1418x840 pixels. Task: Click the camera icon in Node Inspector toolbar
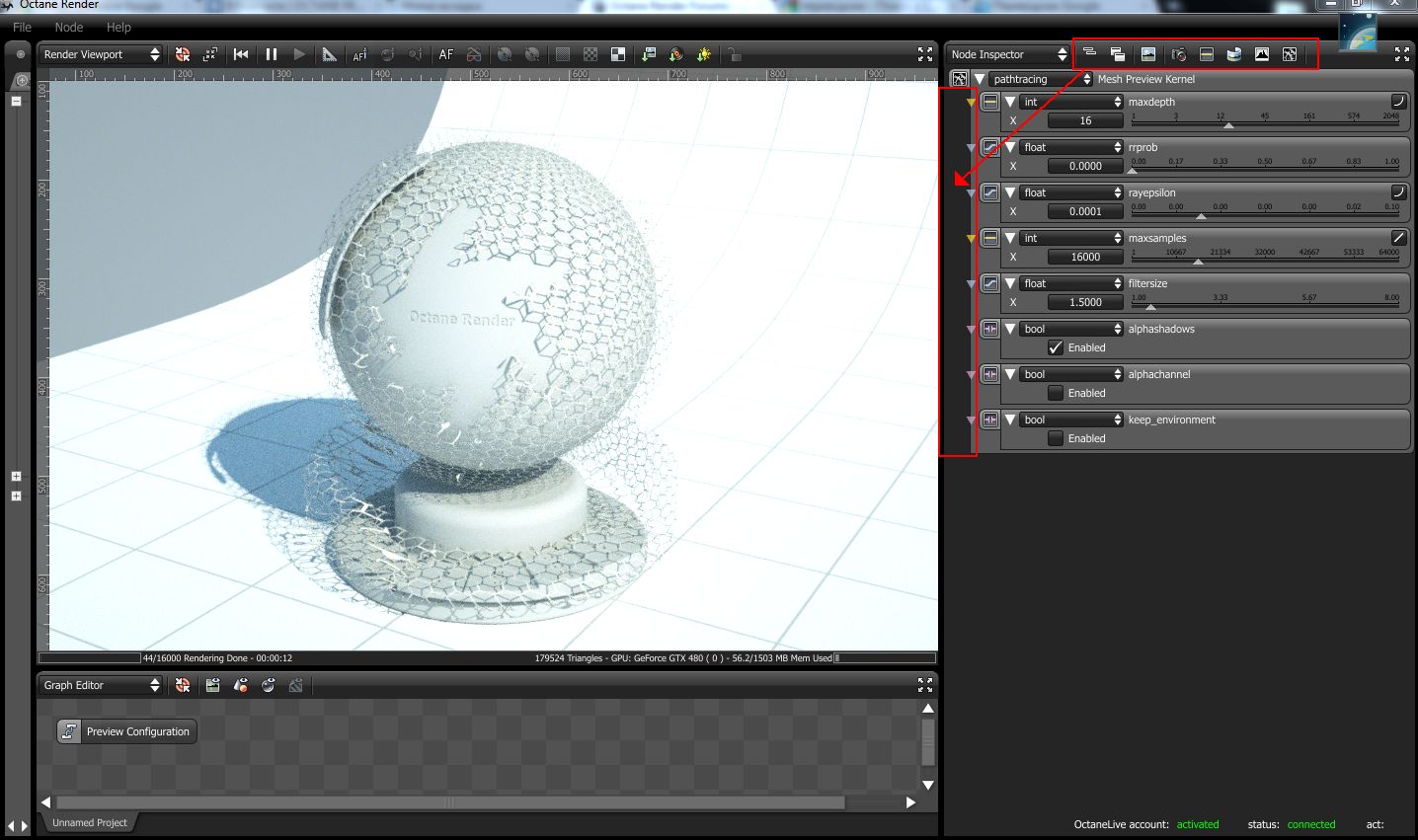click(x=1178, y=54)
